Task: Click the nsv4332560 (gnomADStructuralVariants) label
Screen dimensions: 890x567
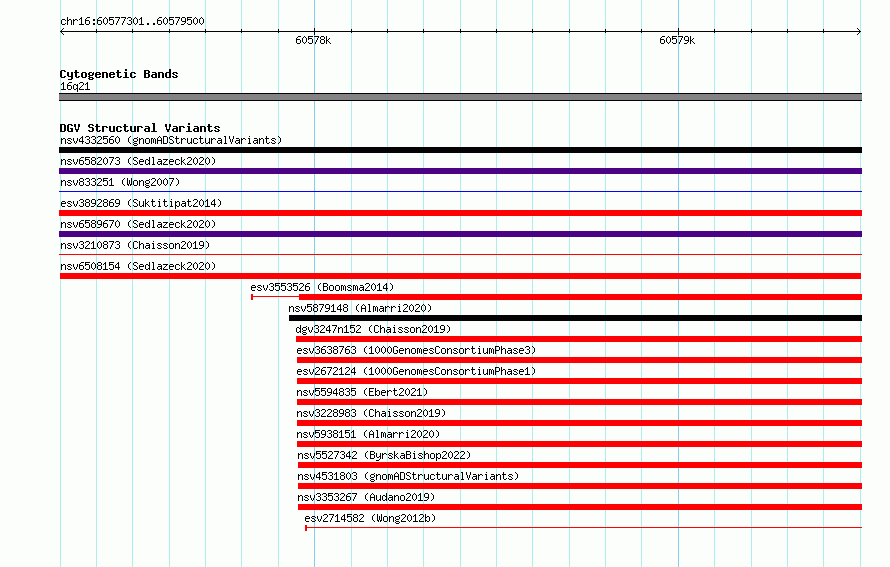Action: (x=171, y=140)
